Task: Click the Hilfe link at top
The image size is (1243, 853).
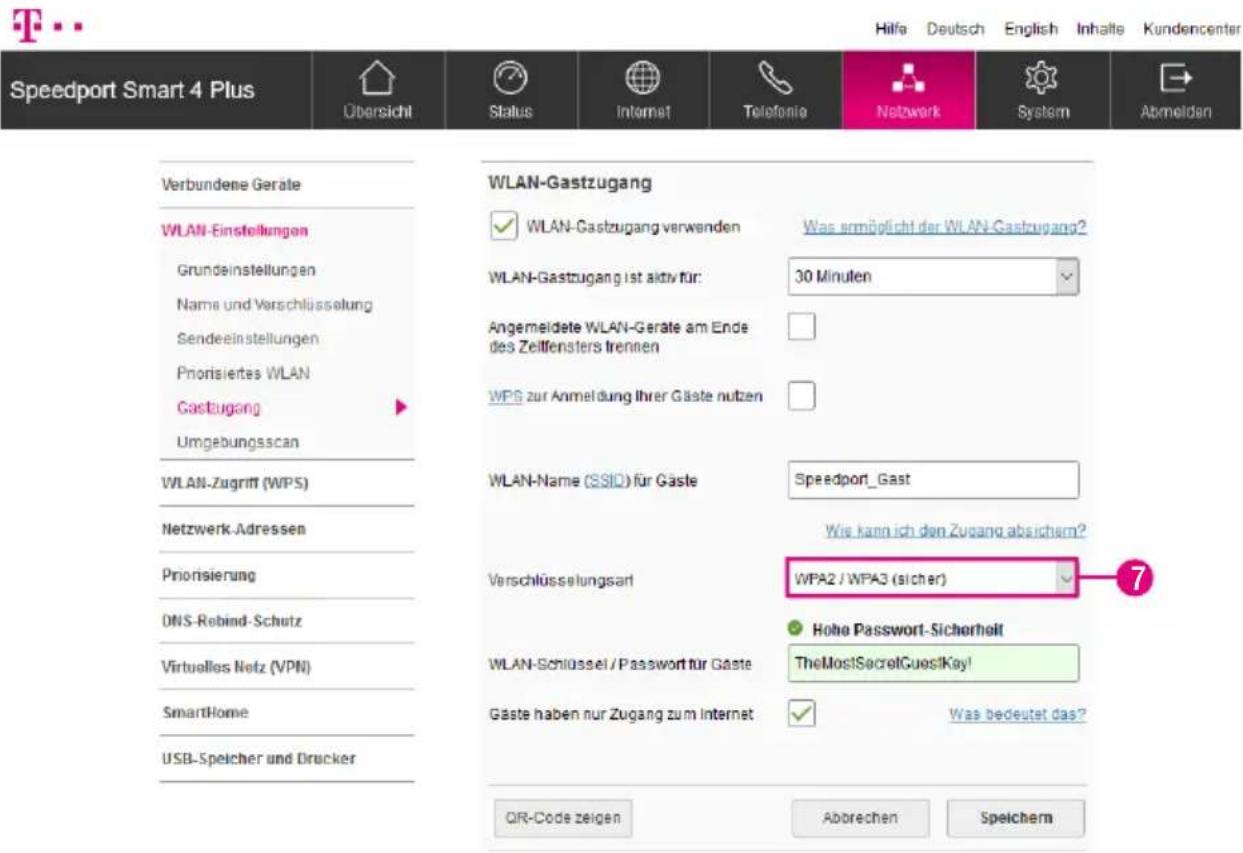Action: point(890,29)
